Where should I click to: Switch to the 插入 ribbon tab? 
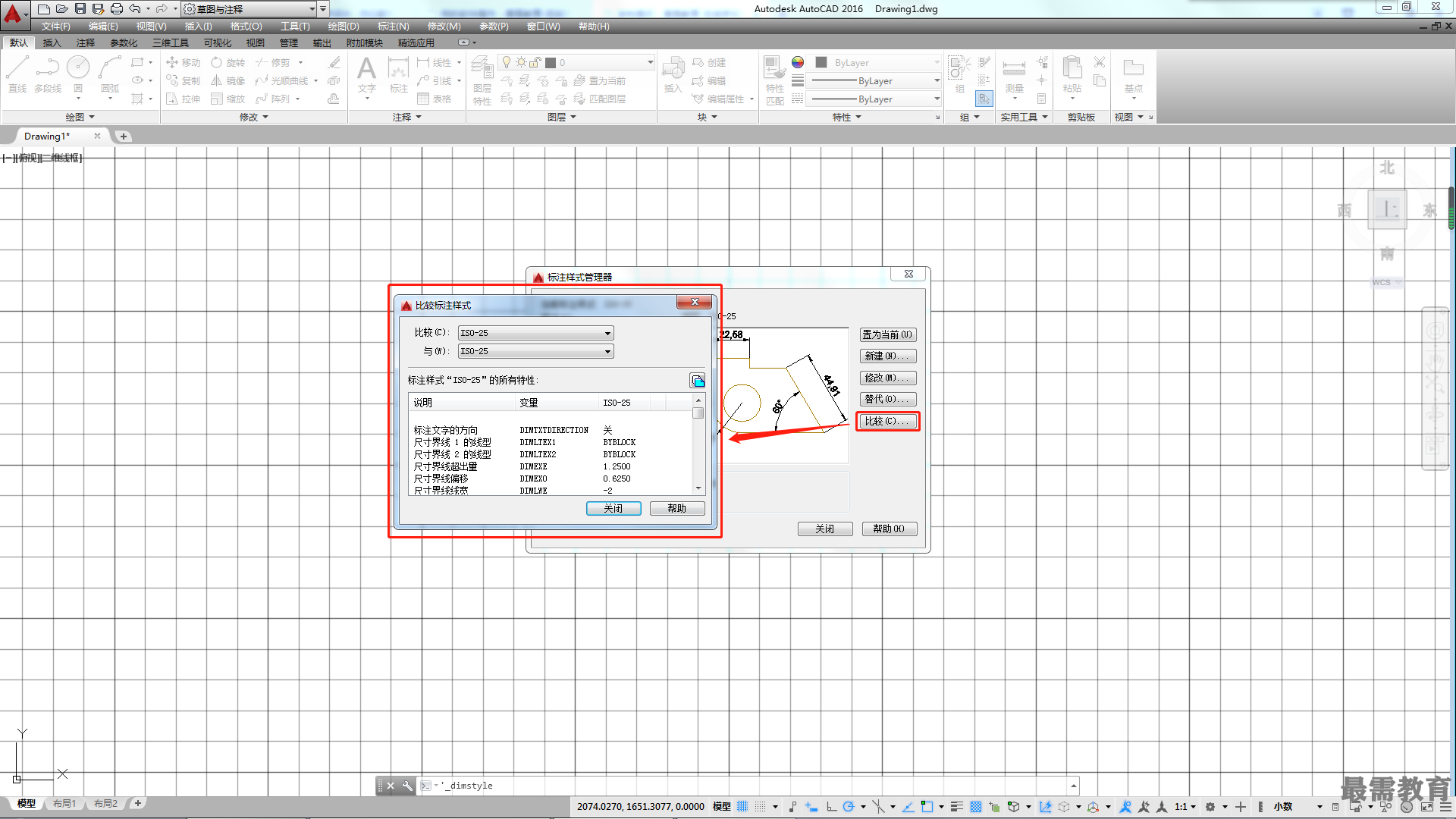click(x=52, y=42)
